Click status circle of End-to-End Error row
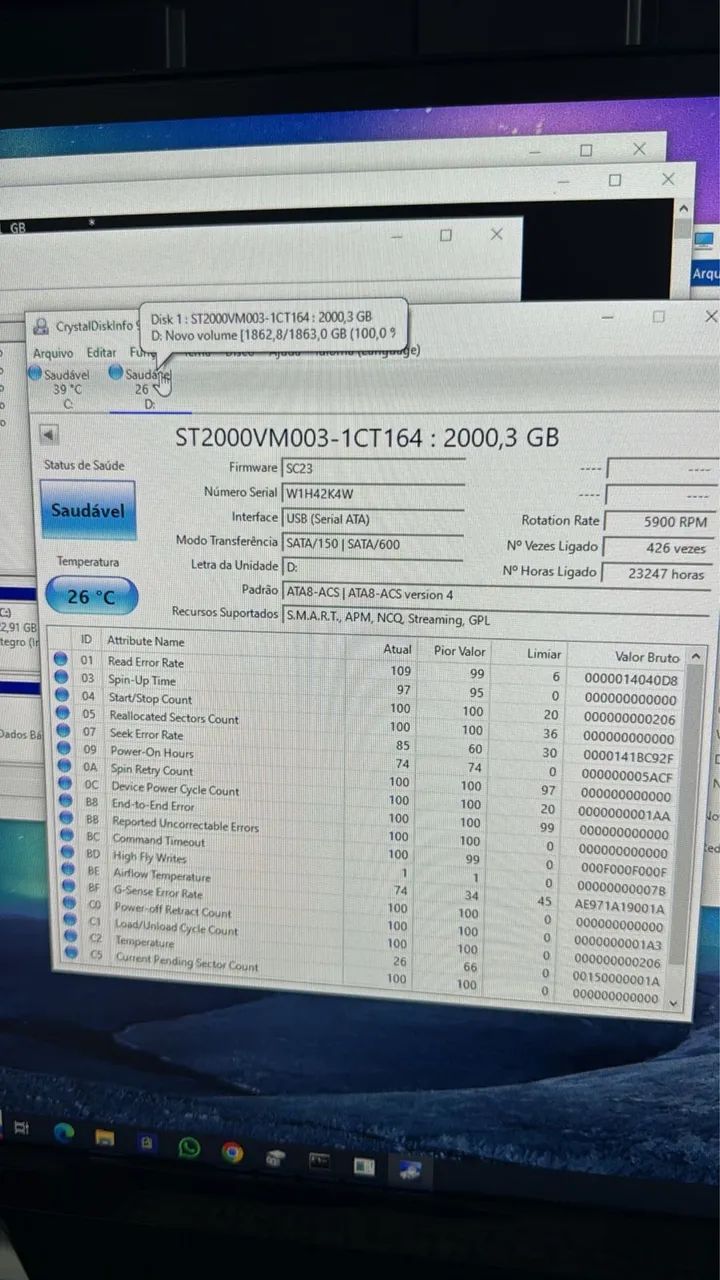720x1280 pixels. [64, 801]
